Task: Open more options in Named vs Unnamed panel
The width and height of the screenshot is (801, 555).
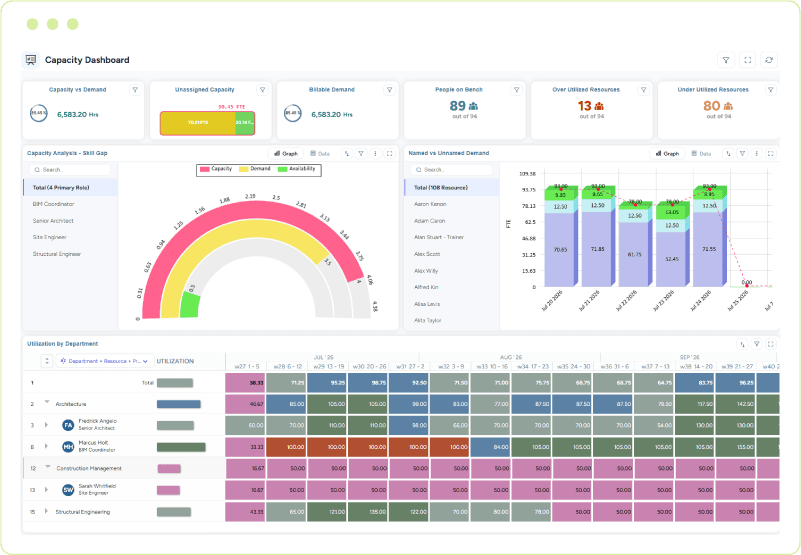Action: 757,153
